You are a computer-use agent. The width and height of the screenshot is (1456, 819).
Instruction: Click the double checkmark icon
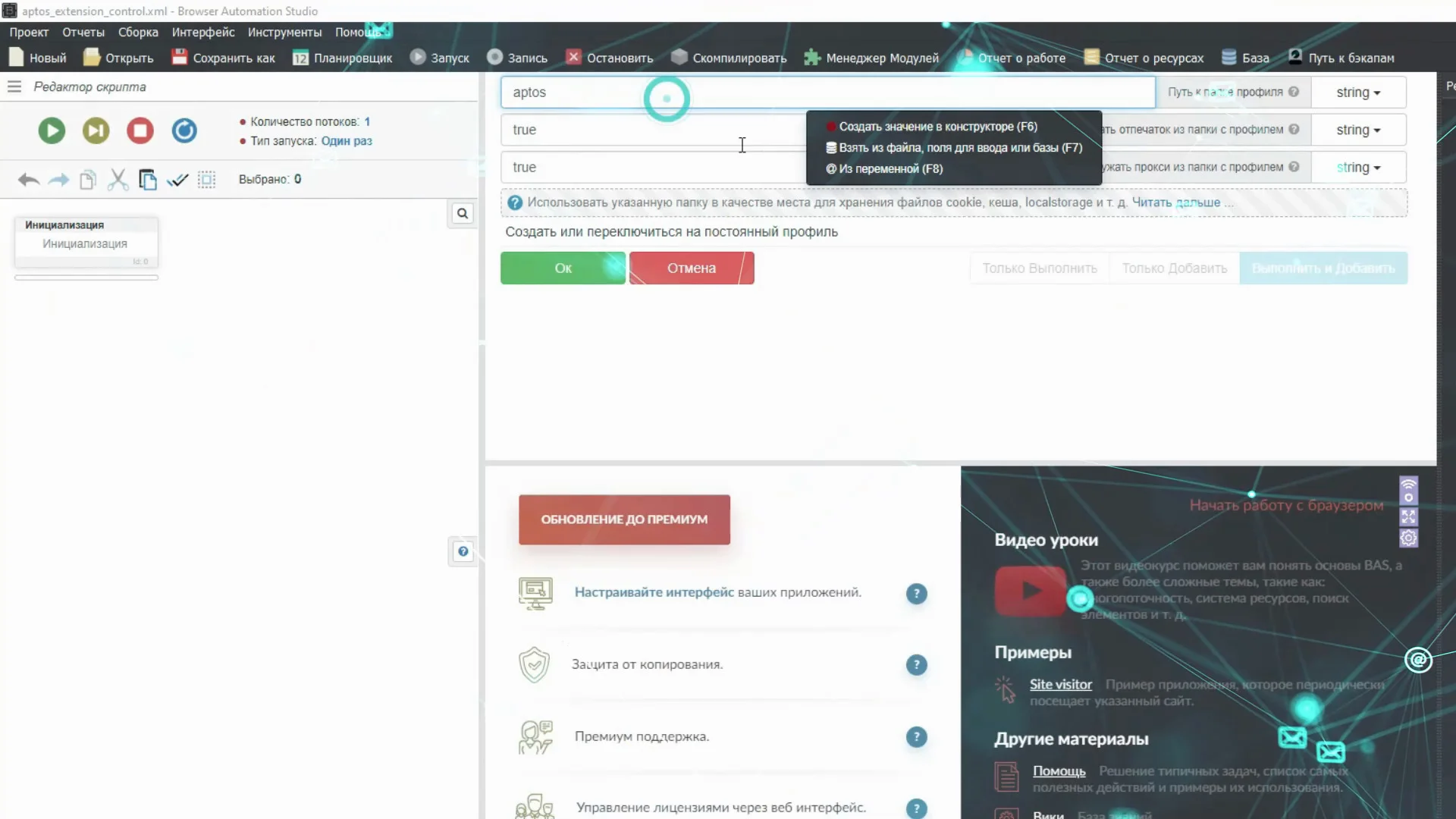pyautogui.click(x=177, y=180)
